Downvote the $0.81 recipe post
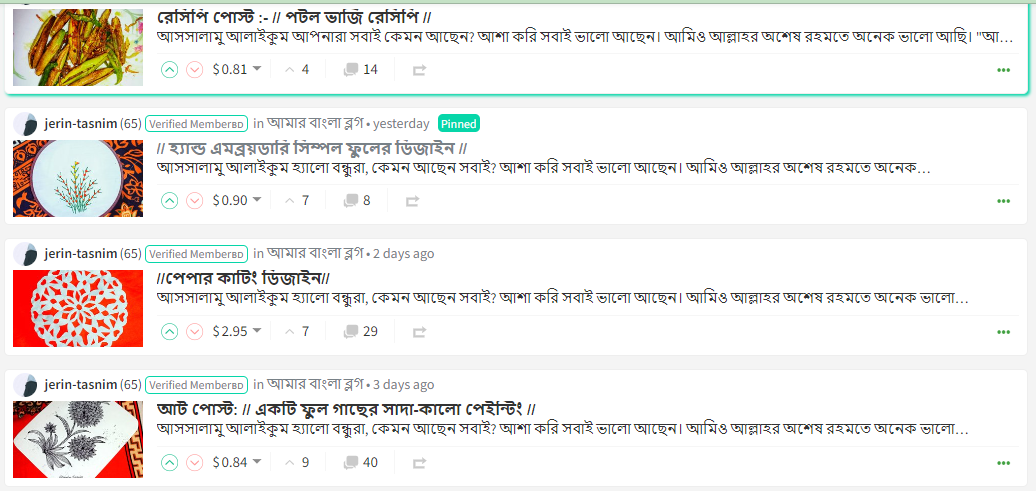This screenshot has width=1036, height=491. click(x=195, y=69)
